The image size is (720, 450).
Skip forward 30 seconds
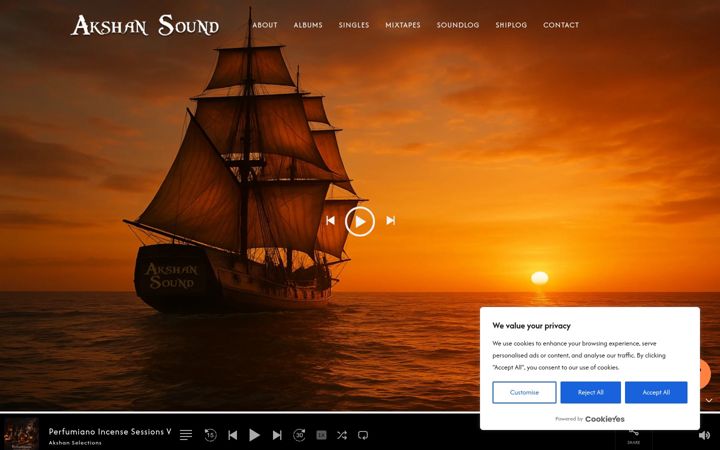299,435
